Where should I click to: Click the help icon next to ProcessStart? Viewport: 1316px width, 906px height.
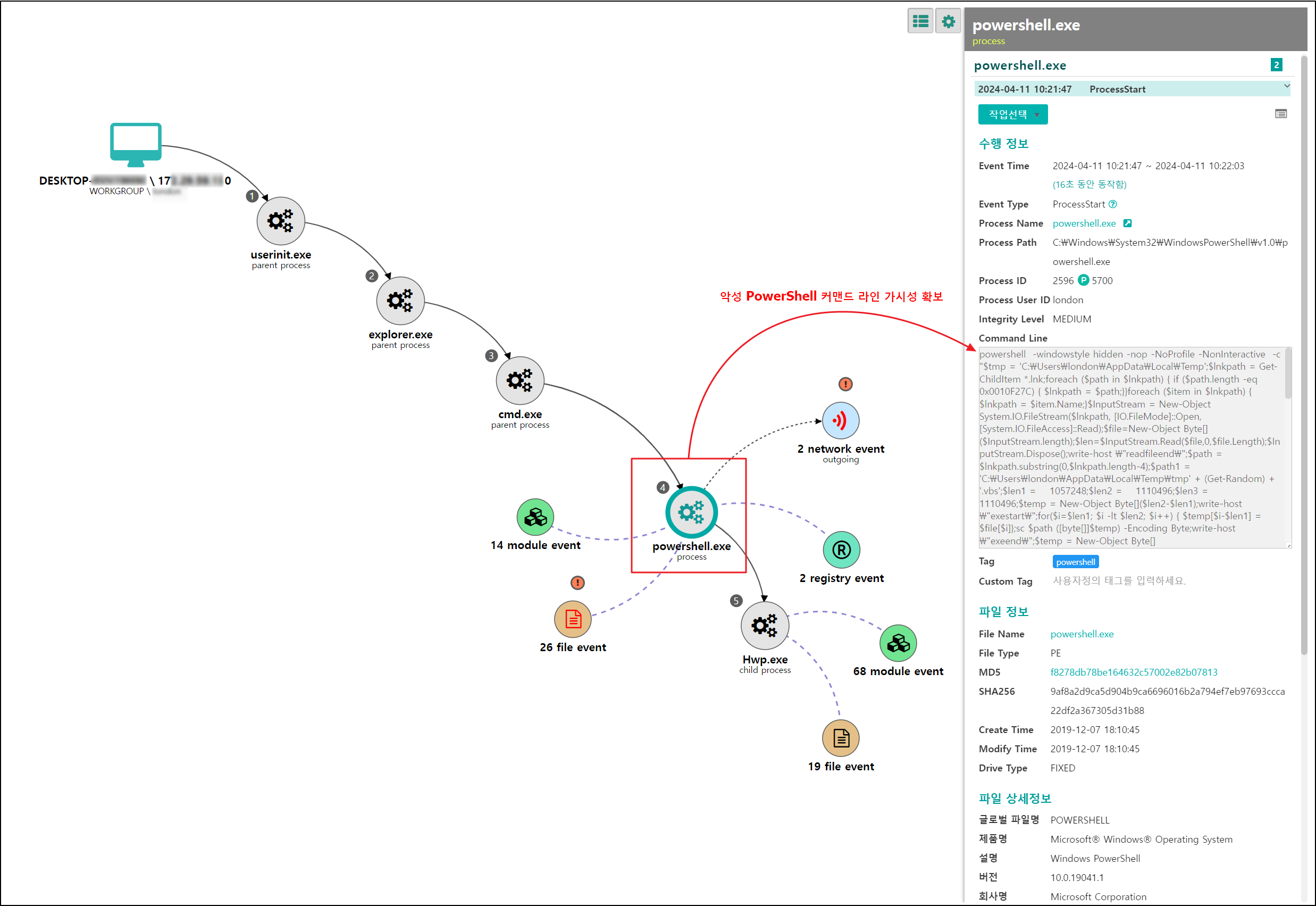pyautogui.click(x=1113, y=204)
